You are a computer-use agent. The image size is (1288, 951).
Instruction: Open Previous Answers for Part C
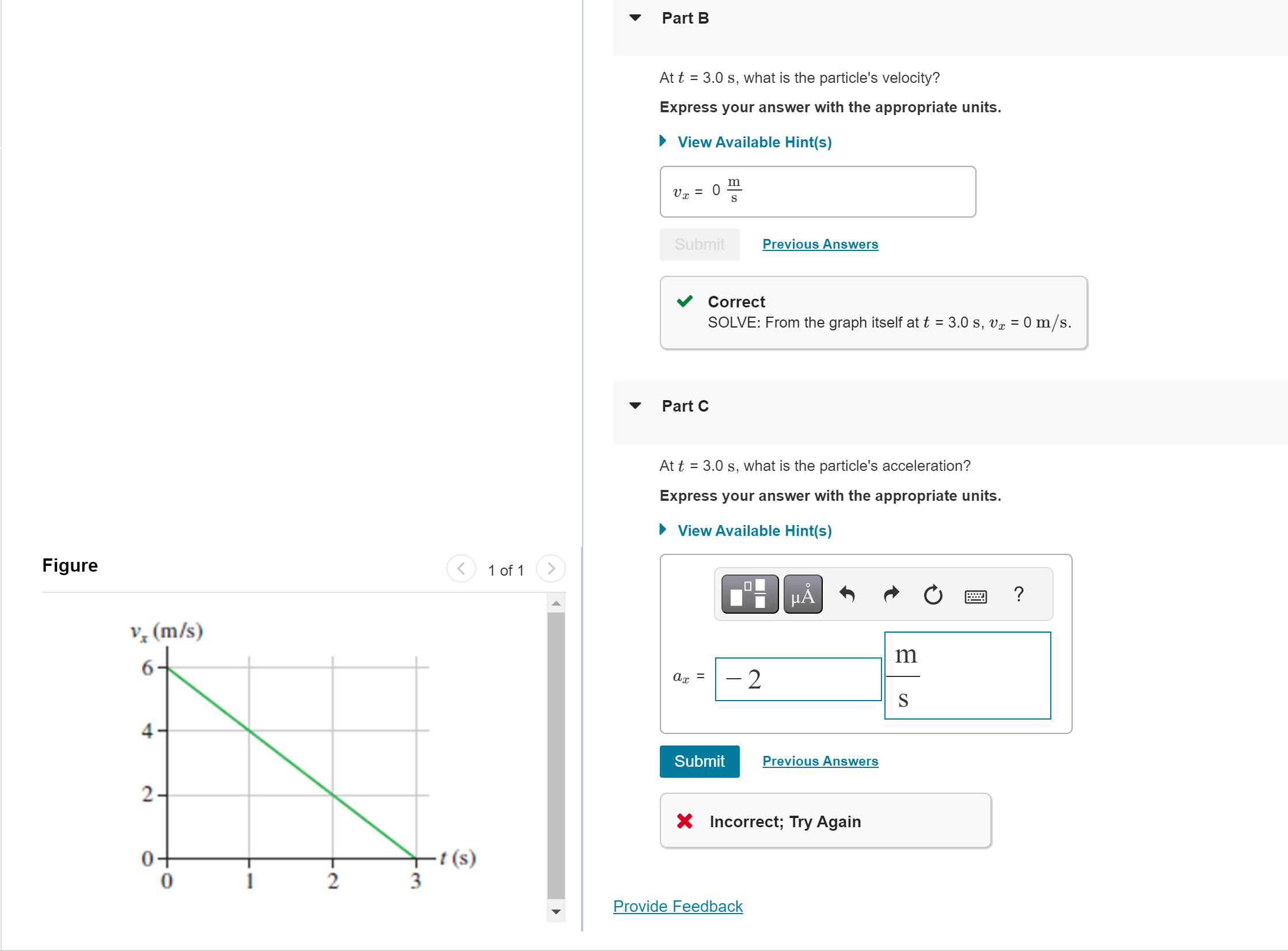(x=820, y=760)
